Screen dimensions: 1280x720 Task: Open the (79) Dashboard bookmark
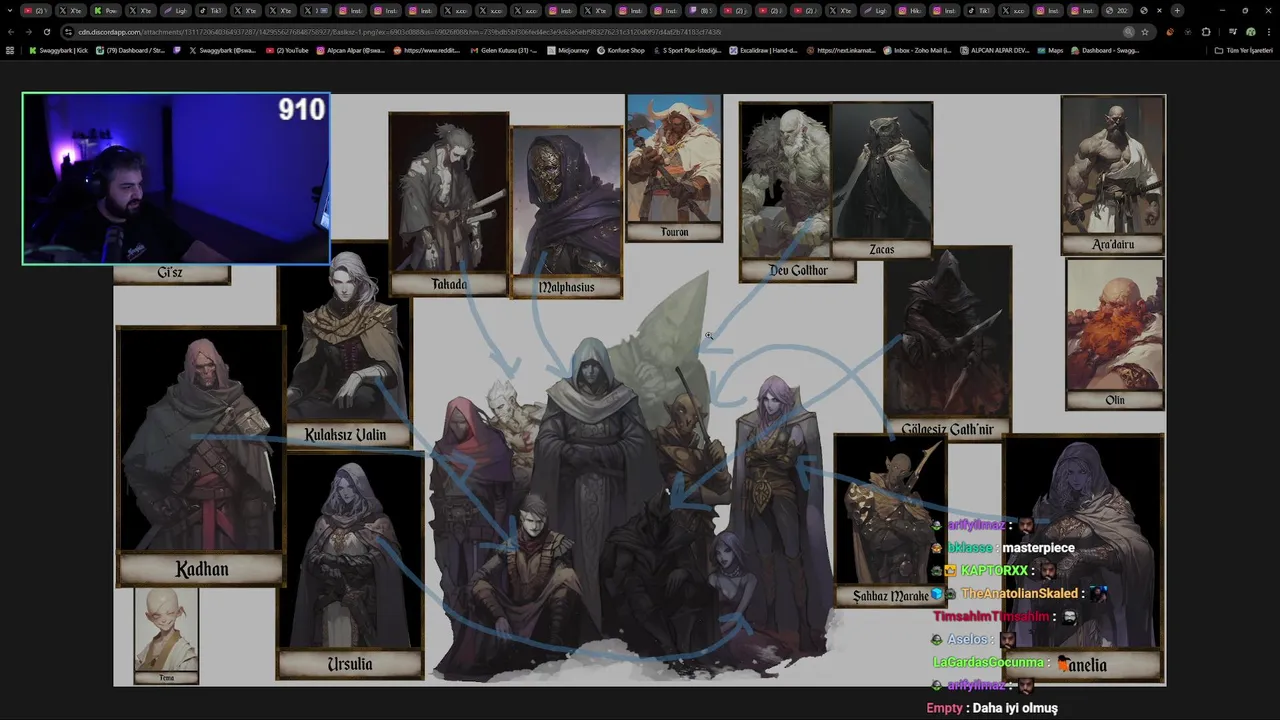click(132, 50)
